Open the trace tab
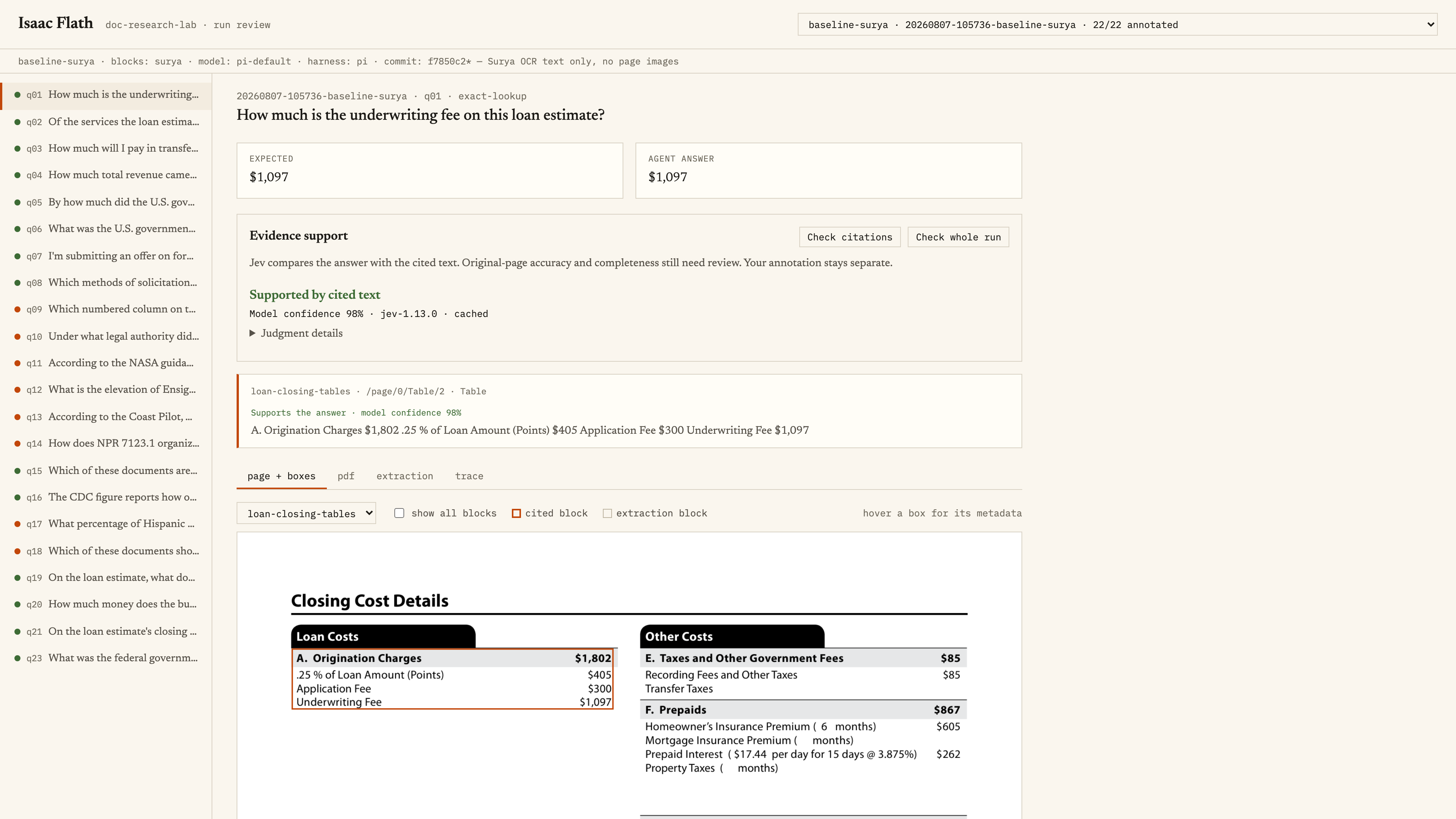Image resolution: width=1456 pixels, height=819 pixels. [x=469, y=476]
